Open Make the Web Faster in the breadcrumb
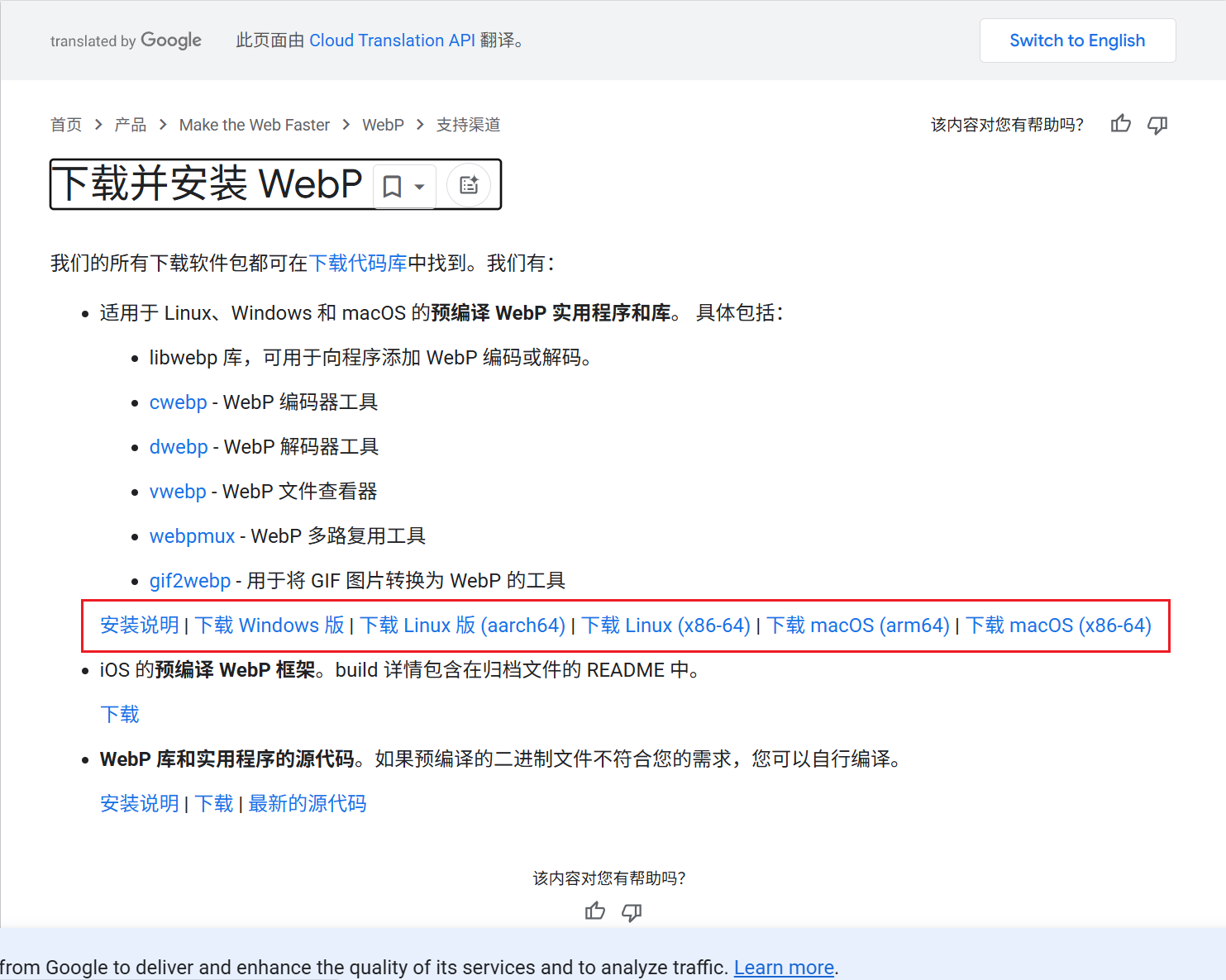The width and height of the screenshot is (1226, 980). [255, 125]
